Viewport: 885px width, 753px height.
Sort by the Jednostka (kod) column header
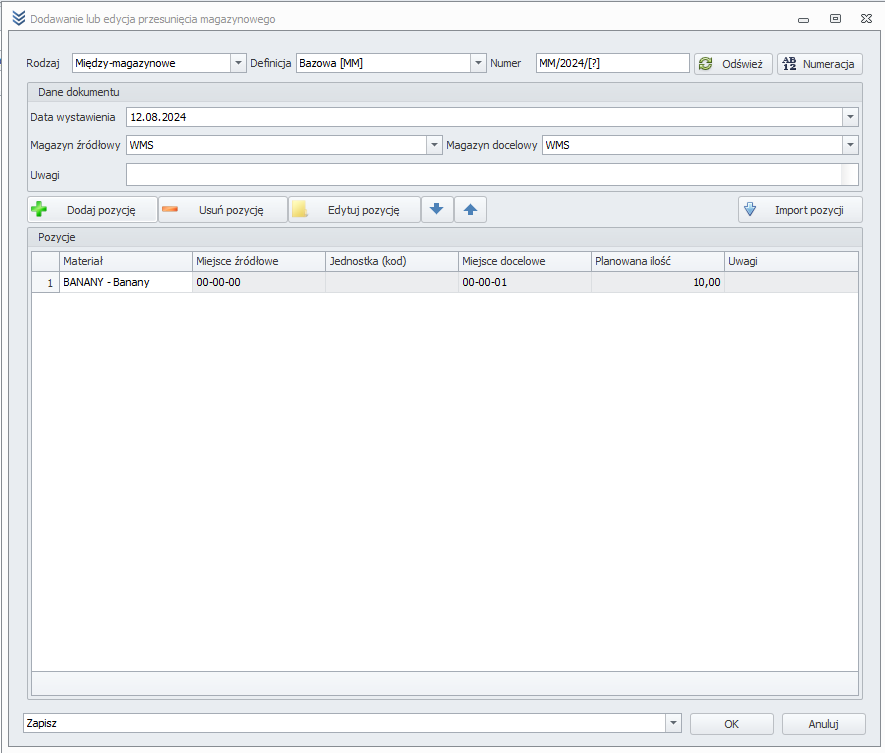tap(392, 261)
